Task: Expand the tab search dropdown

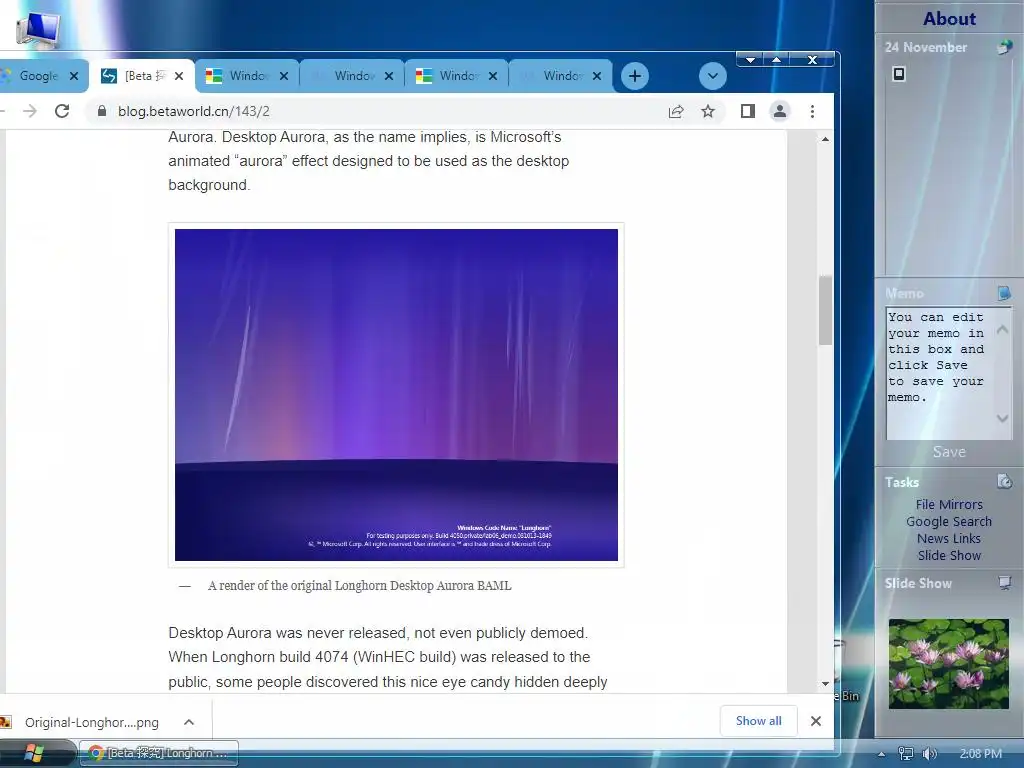Action: pyautogui.click(x=712, y=76)
